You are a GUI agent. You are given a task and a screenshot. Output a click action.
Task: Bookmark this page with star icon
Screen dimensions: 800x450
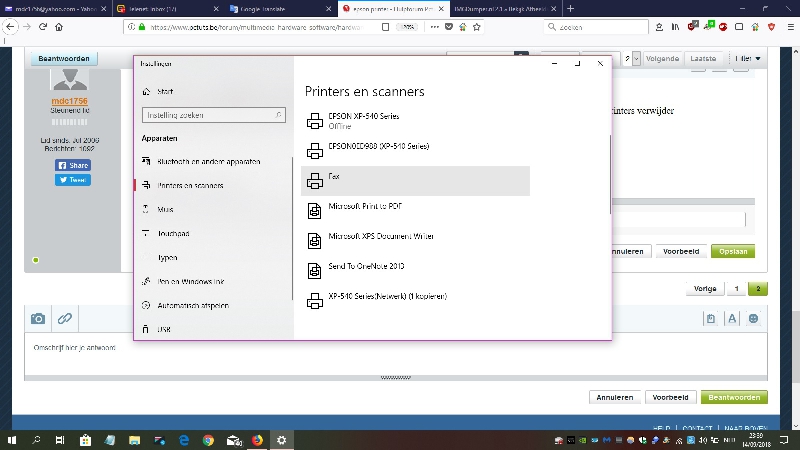point(477,27)
